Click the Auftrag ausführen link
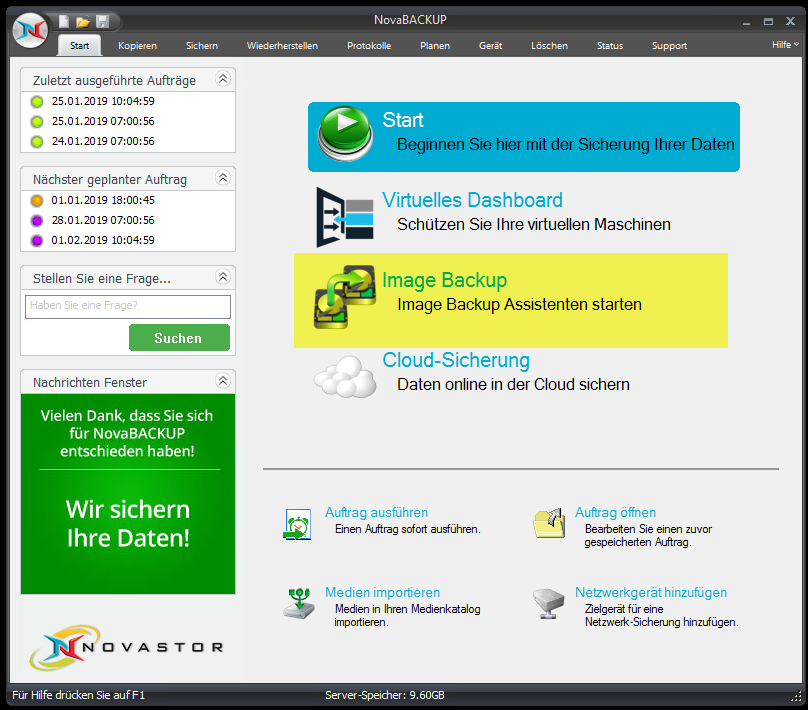Image resolution: width=808 pixels, height=710 pixels. click(x=376, y=512)
